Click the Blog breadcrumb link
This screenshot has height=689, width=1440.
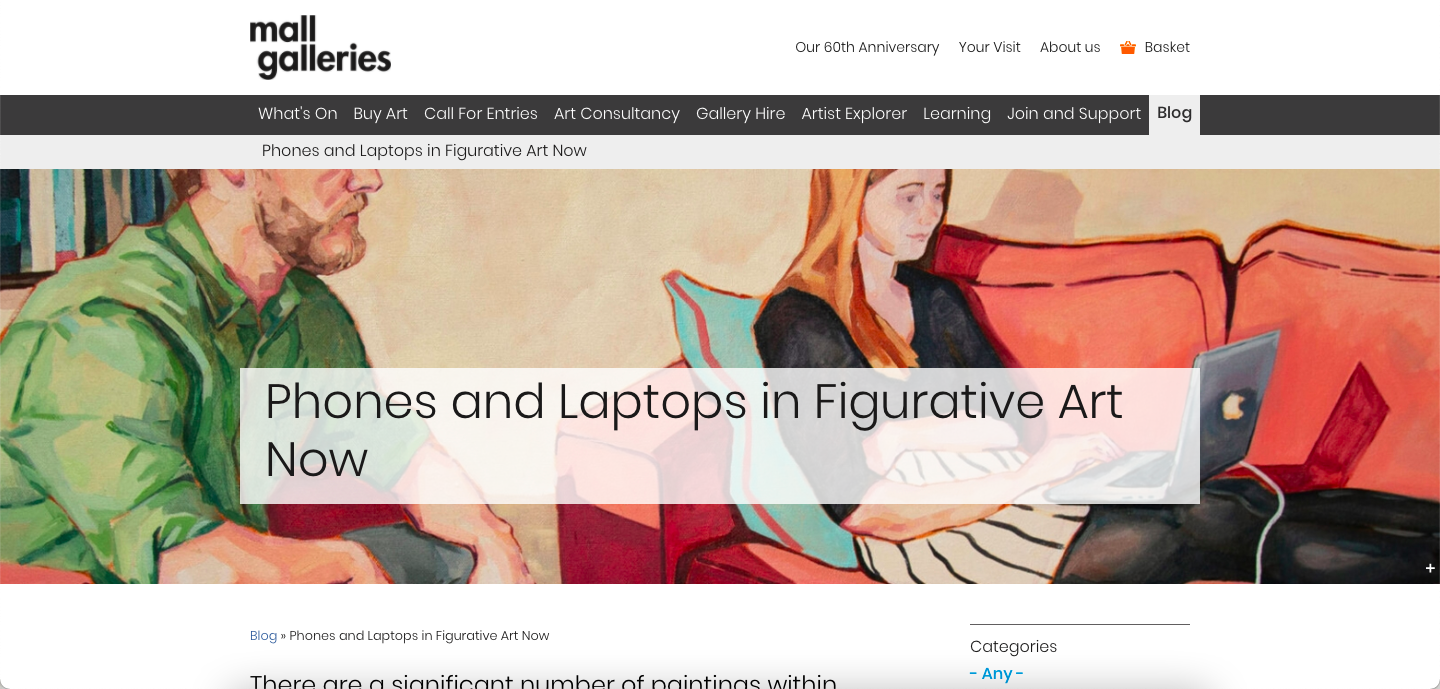pyautogui.click(x=263, y=636)
